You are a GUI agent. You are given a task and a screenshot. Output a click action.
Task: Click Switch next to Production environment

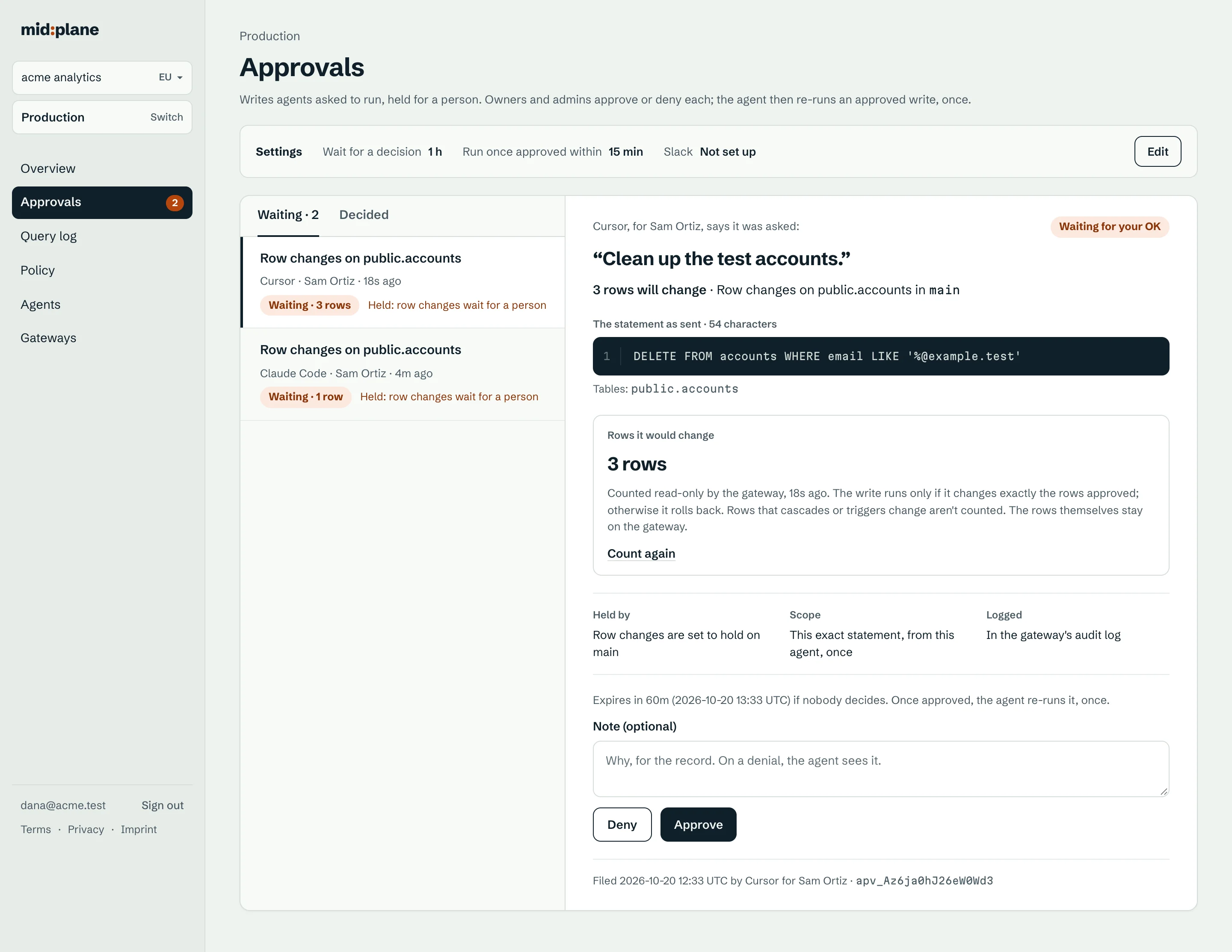pos(166,117)
